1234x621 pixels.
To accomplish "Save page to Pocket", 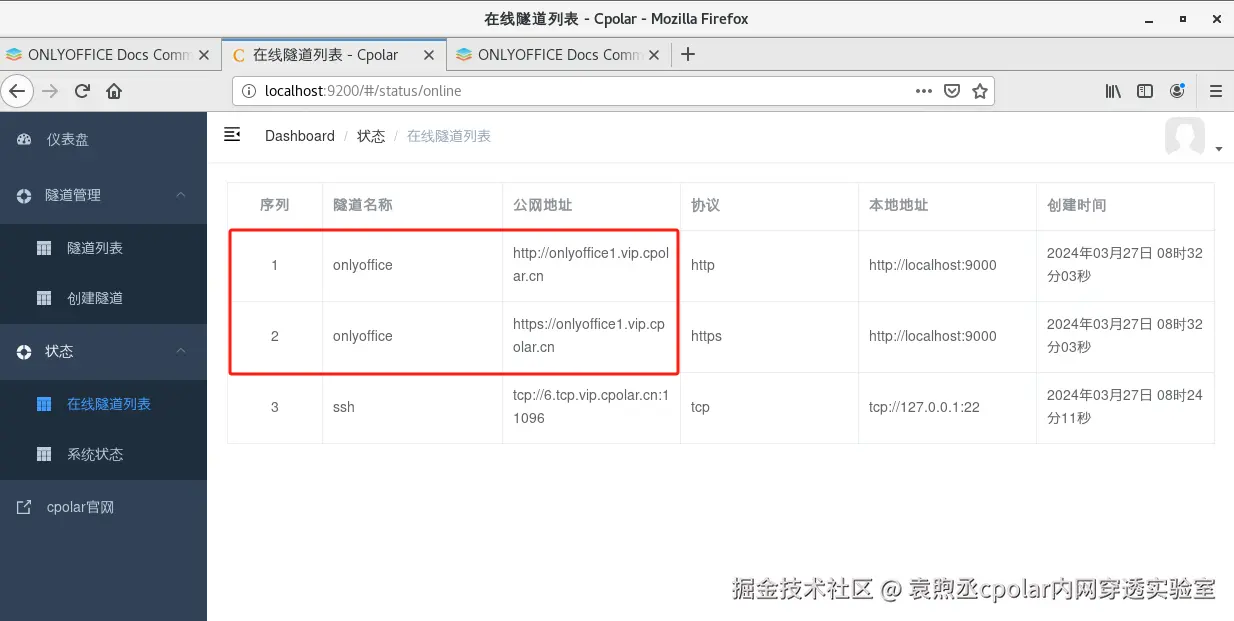I will click(952, 91).
